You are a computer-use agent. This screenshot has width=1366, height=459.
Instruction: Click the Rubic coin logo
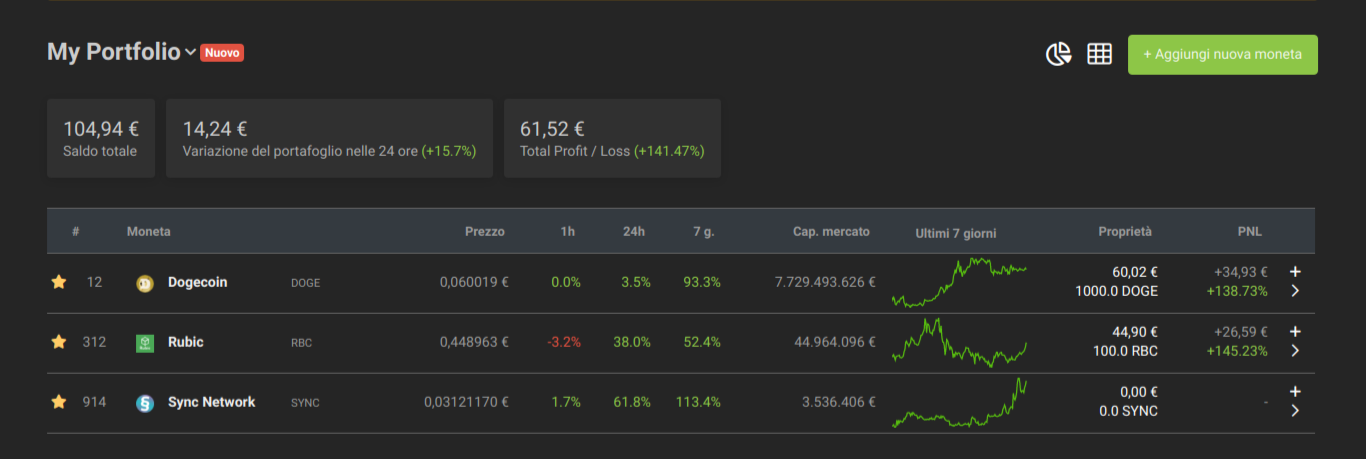click(145, 343)
